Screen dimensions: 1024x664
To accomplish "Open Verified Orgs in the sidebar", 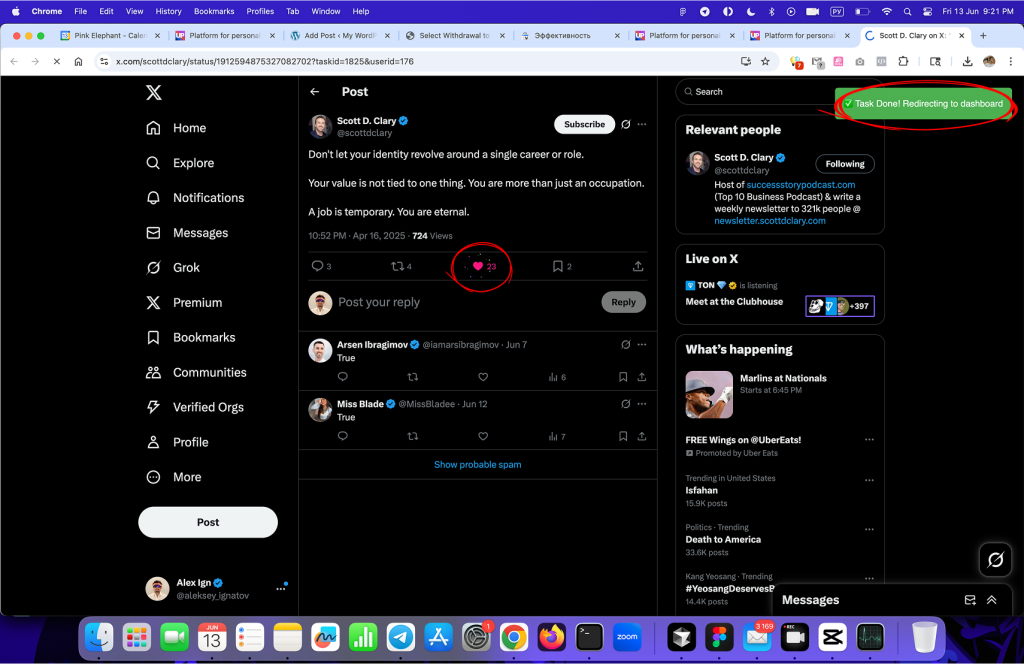I will tap(195, 407).
